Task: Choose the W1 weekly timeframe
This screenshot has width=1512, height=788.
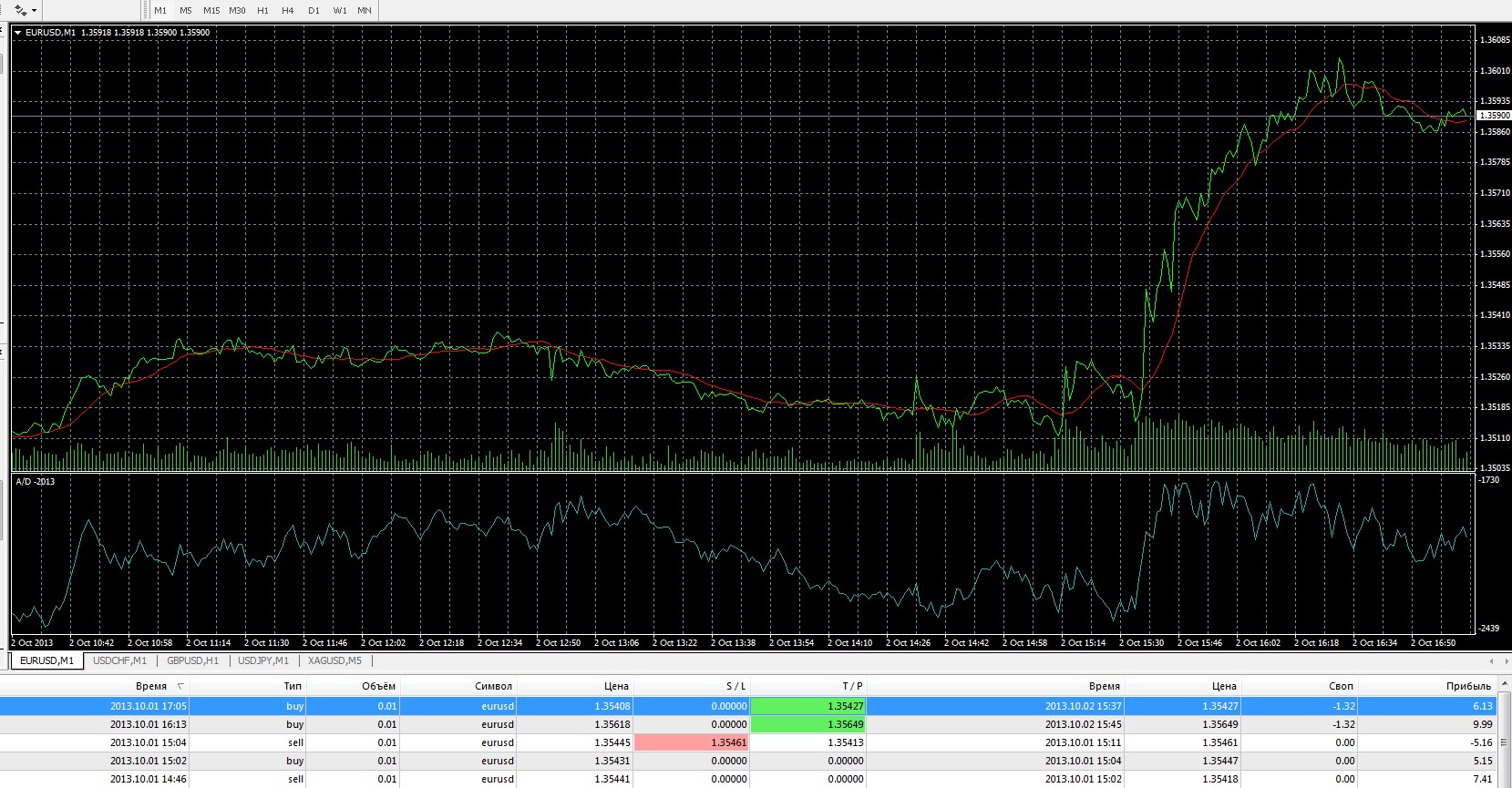Action: click(x=340, y=10)
